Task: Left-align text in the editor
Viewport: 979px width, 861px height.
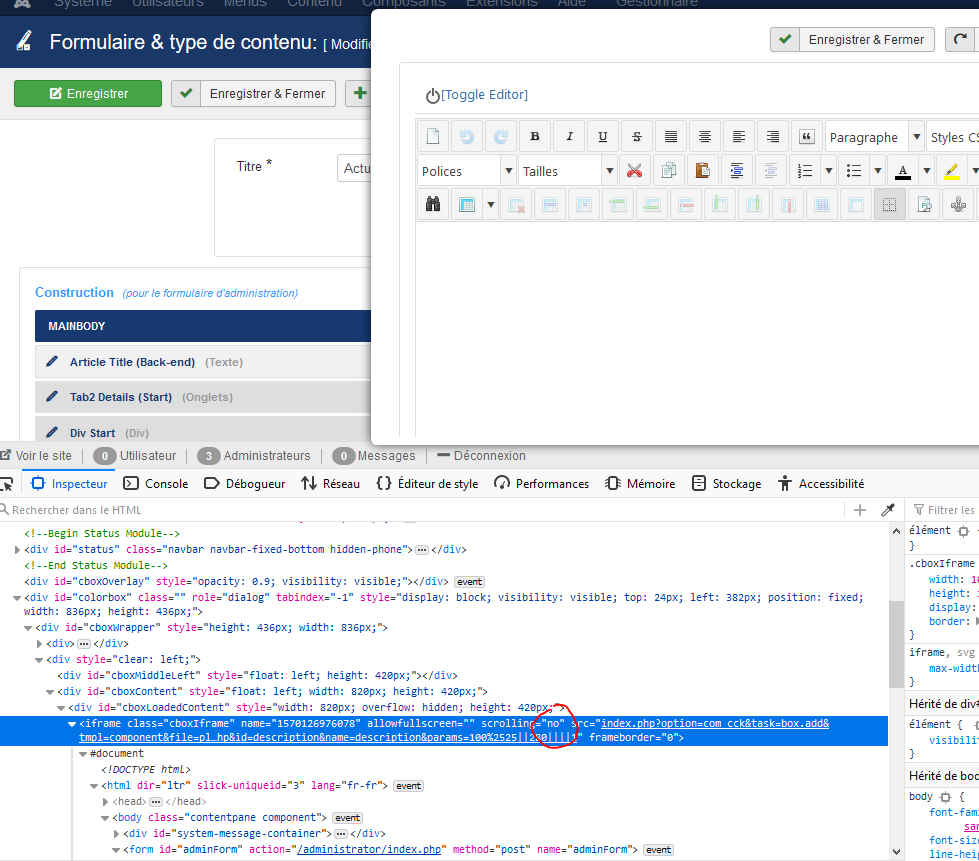Action: click(x=739, y=136)
